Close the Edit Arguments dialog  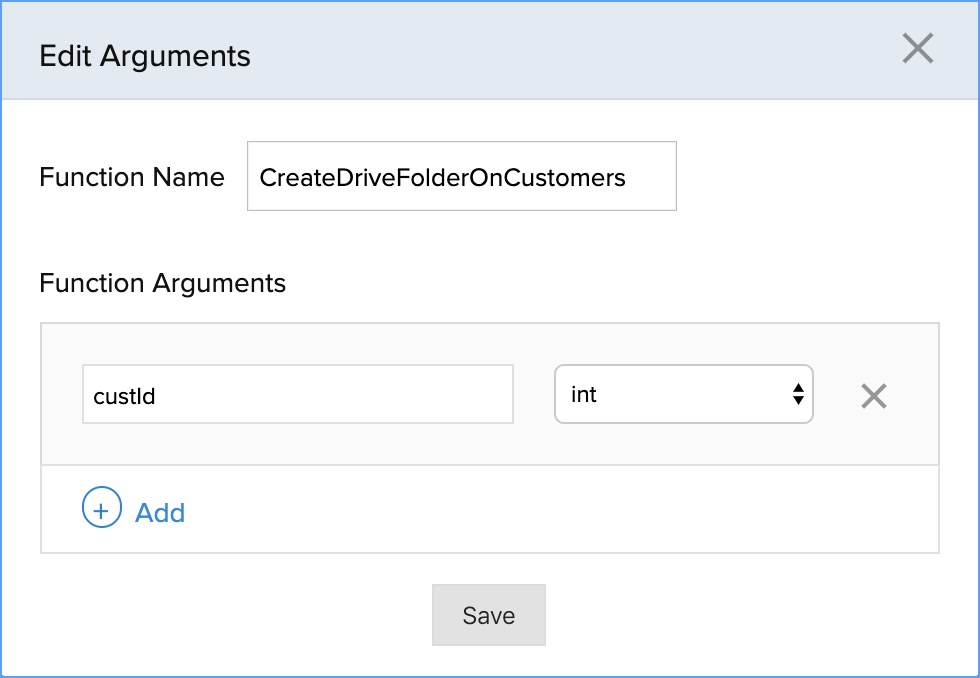pyautogui.click(x=917, y=48)
